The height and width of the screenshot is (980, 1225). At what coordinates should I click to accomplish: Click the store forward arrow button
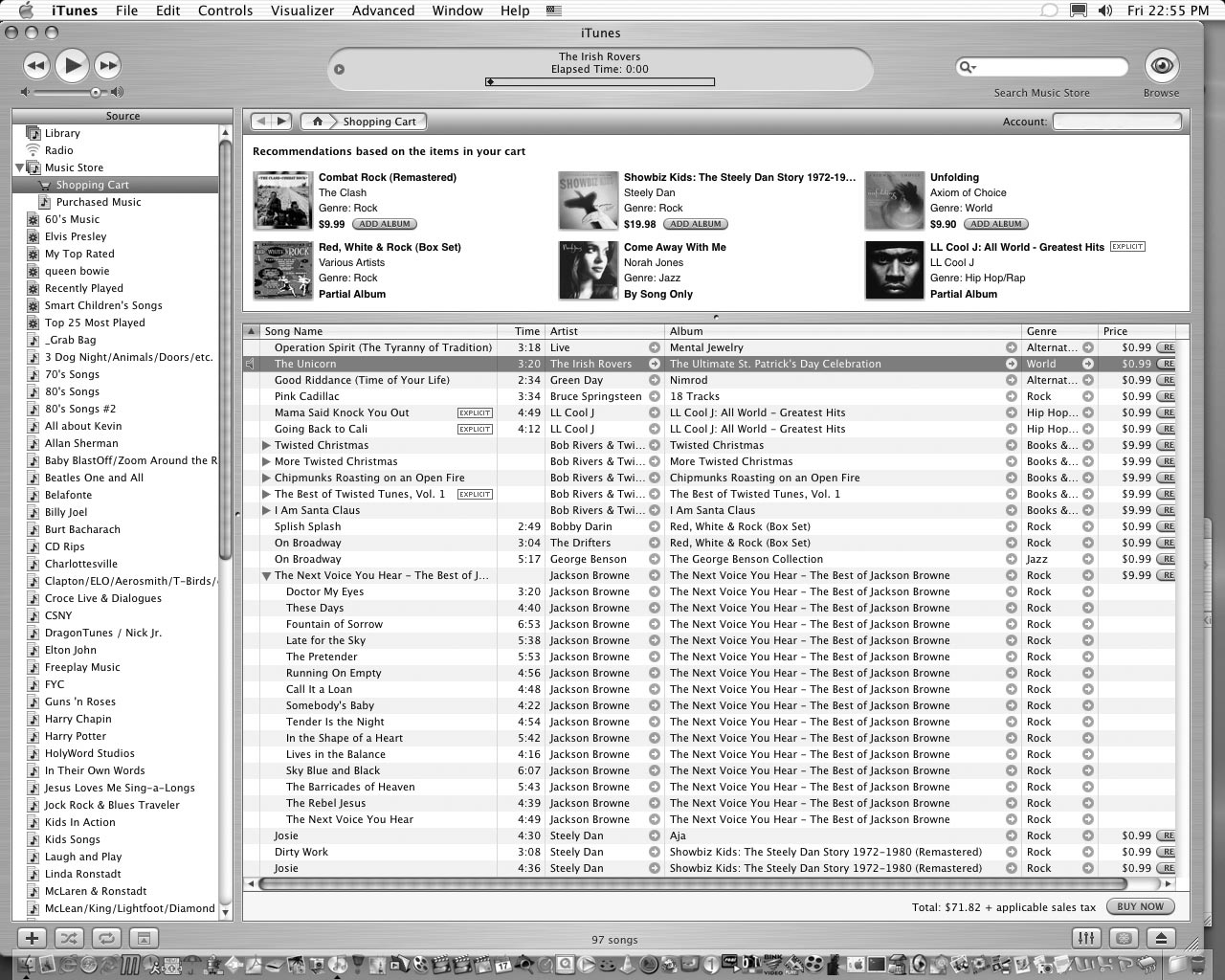point(281,122)
